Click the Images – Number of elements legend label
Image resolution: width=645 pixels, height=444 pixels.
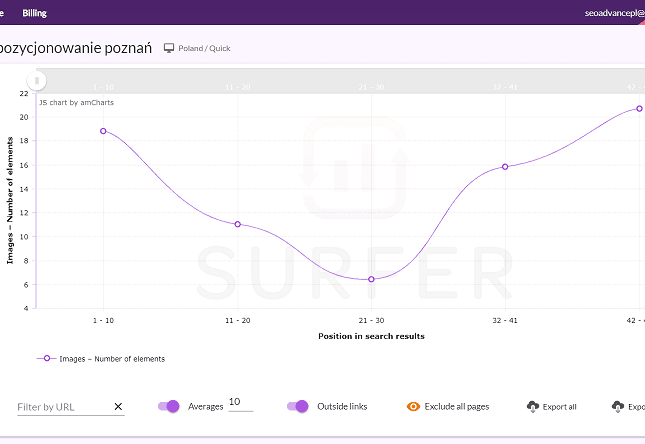(x=112, y=358)
